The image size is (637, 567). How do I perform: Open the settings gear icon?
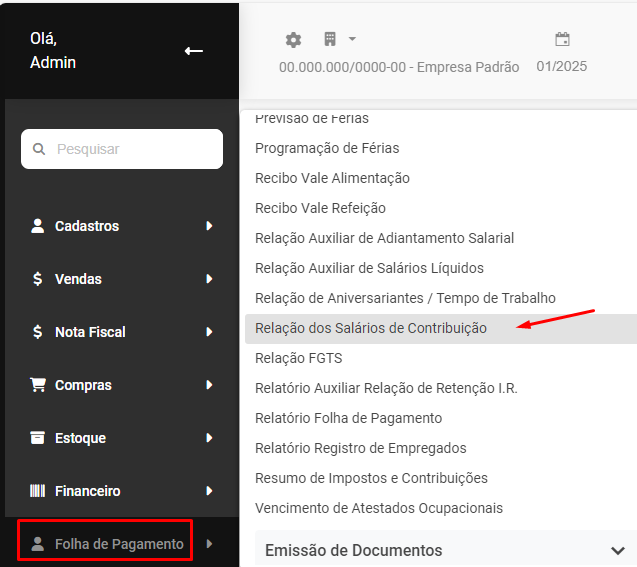[293, 40]
